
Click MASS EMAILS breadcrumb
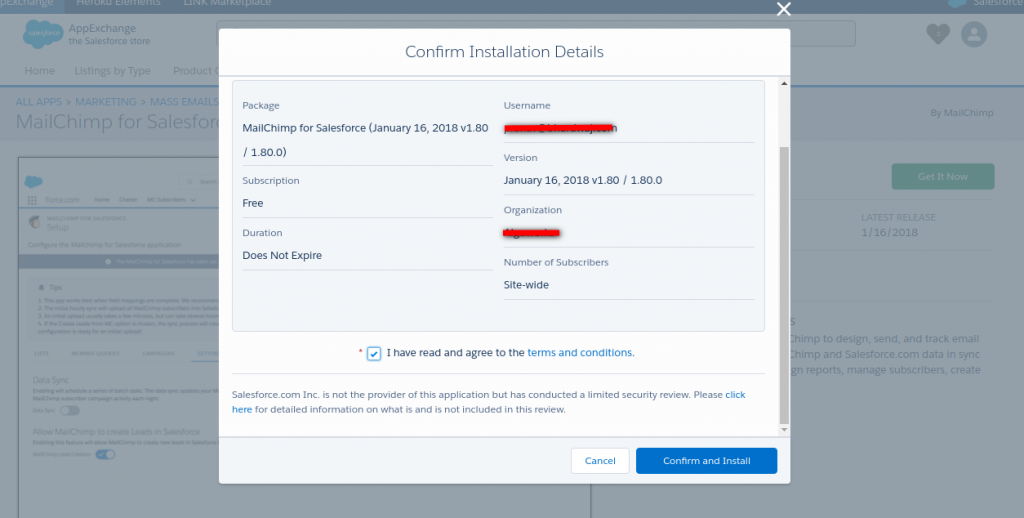point(184,102)
